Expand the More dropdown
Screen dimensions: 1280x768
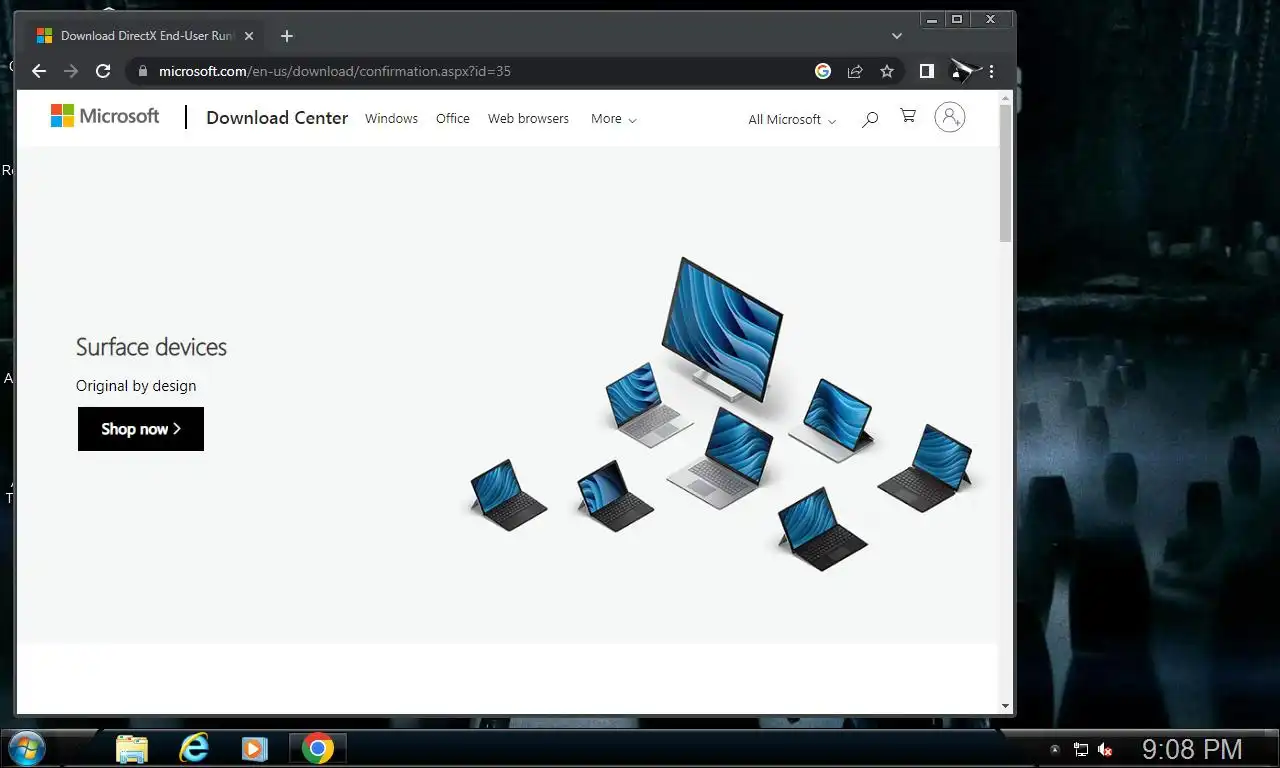tap(613, 118)
